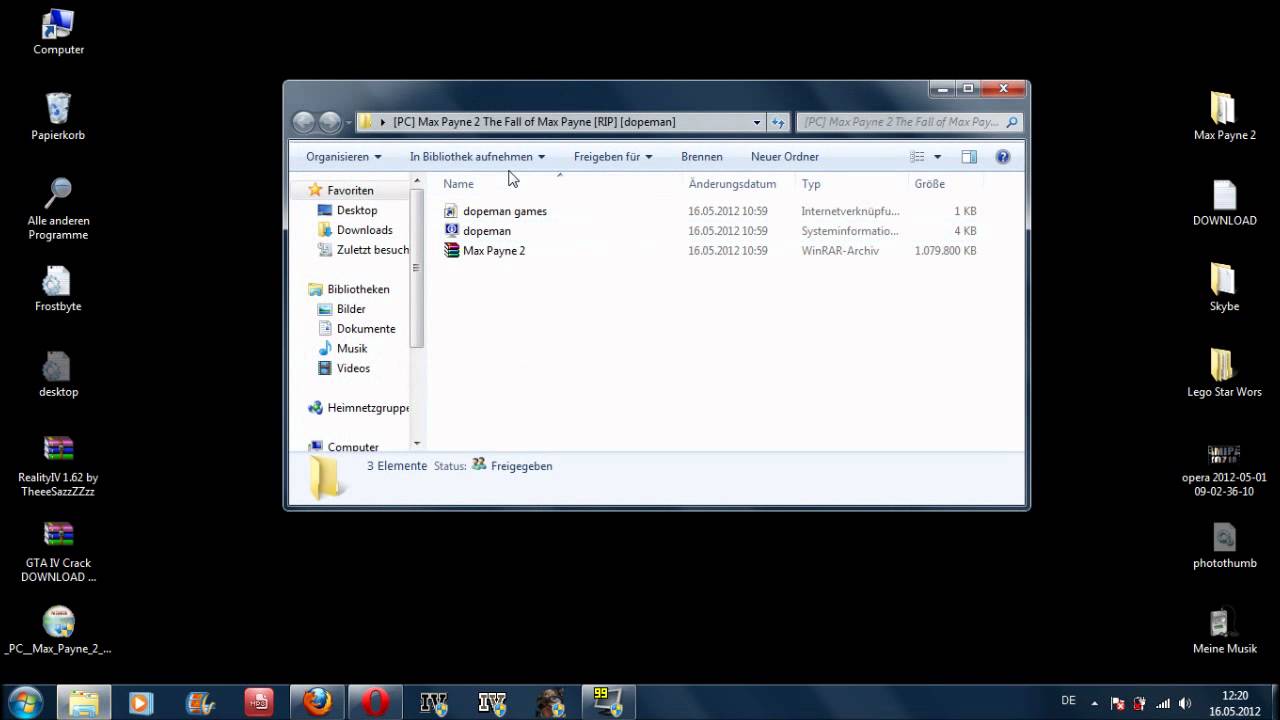Open the In Bibliothek aufnehmen menu

[x=477, y=157]
